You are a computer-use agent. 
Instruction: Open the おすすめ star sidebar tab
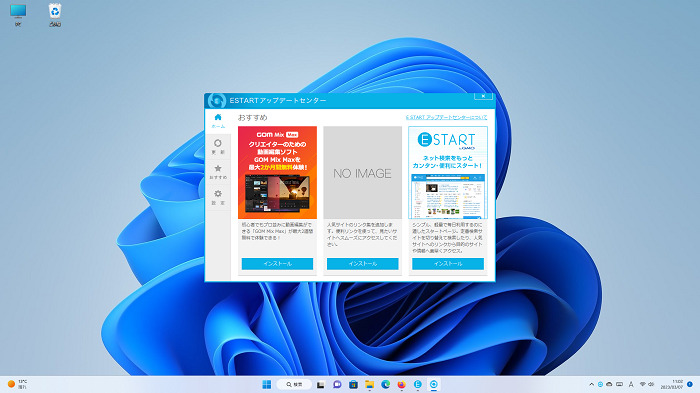(218, 172)
